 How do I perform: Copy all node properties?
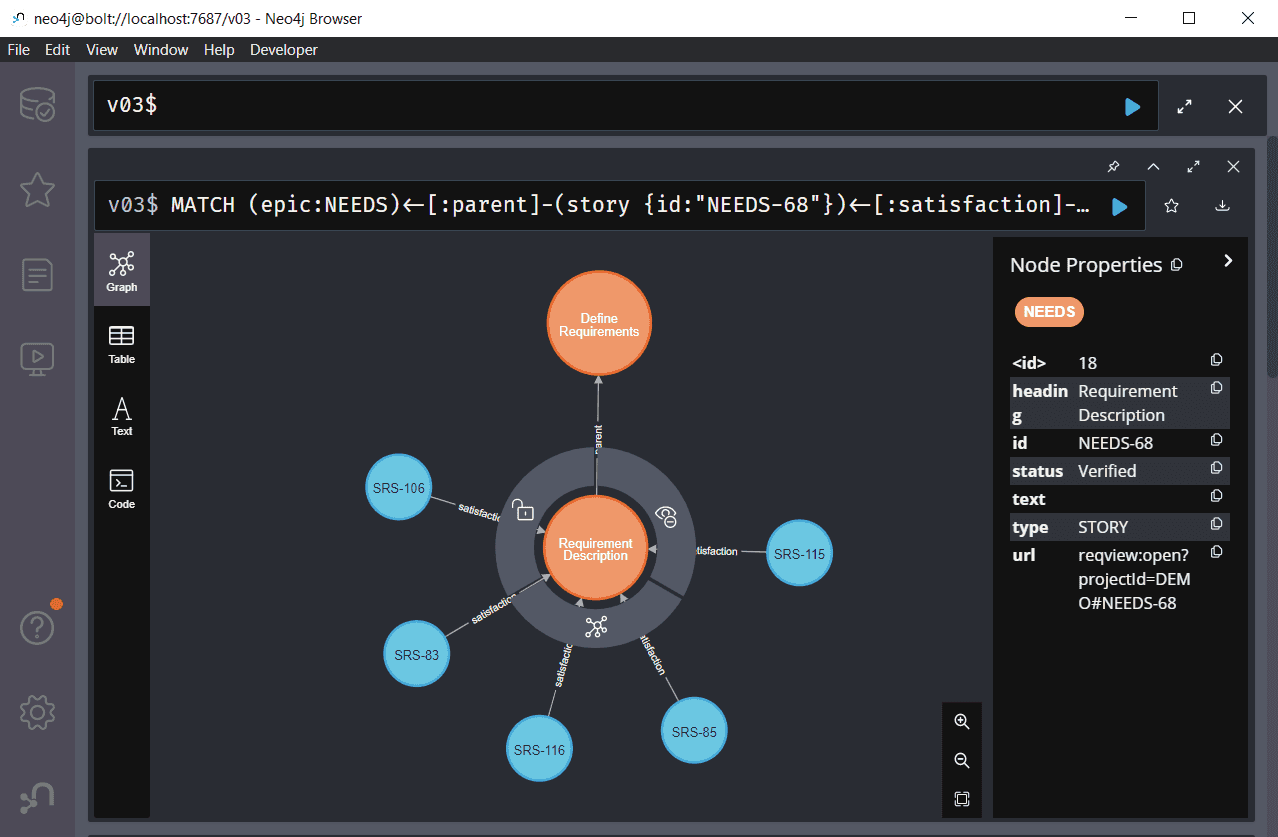tap(1177, 265)
